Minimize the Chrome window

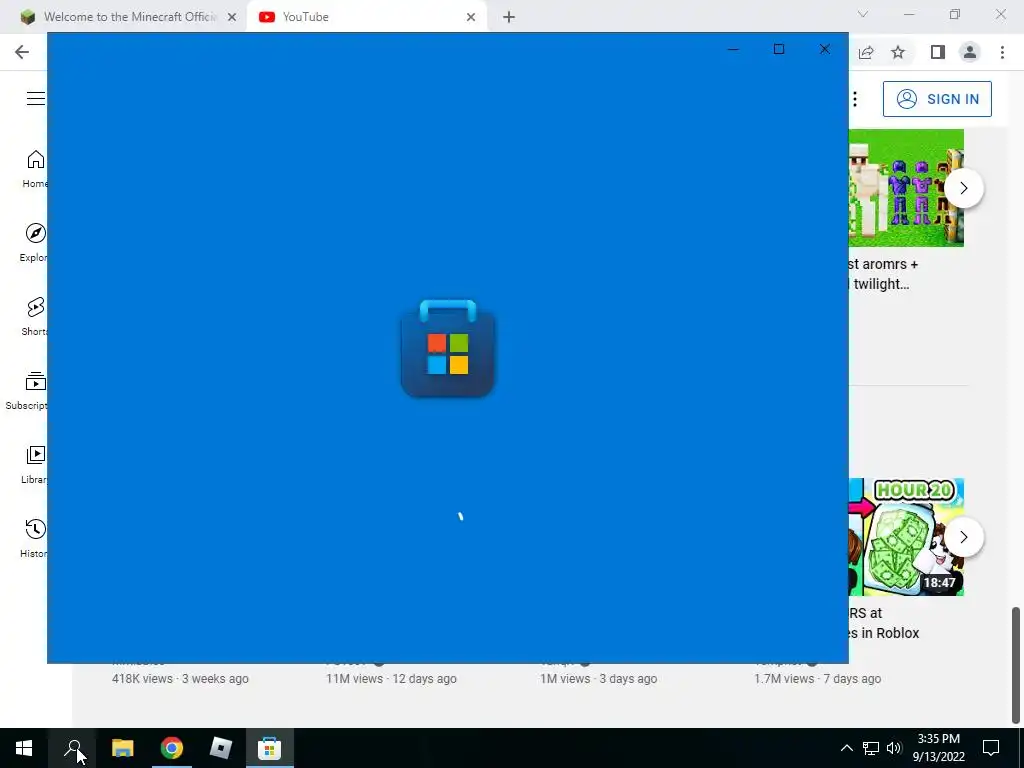909,14
